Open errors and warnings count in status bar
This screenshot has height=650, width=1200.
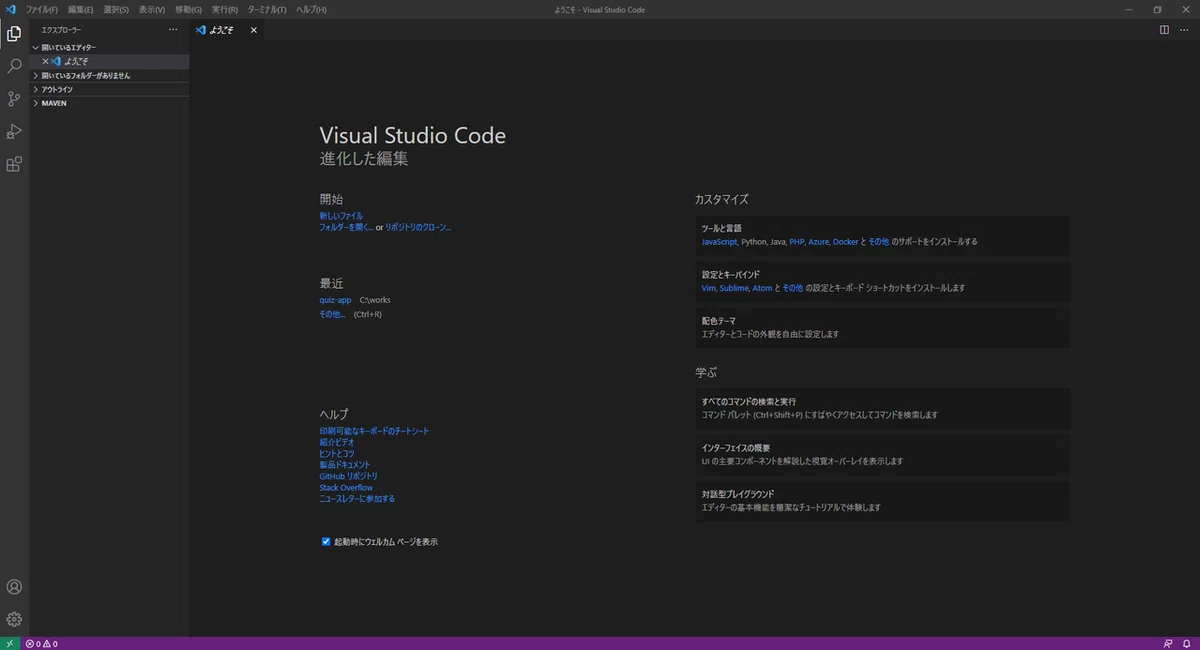pos(41,643)
